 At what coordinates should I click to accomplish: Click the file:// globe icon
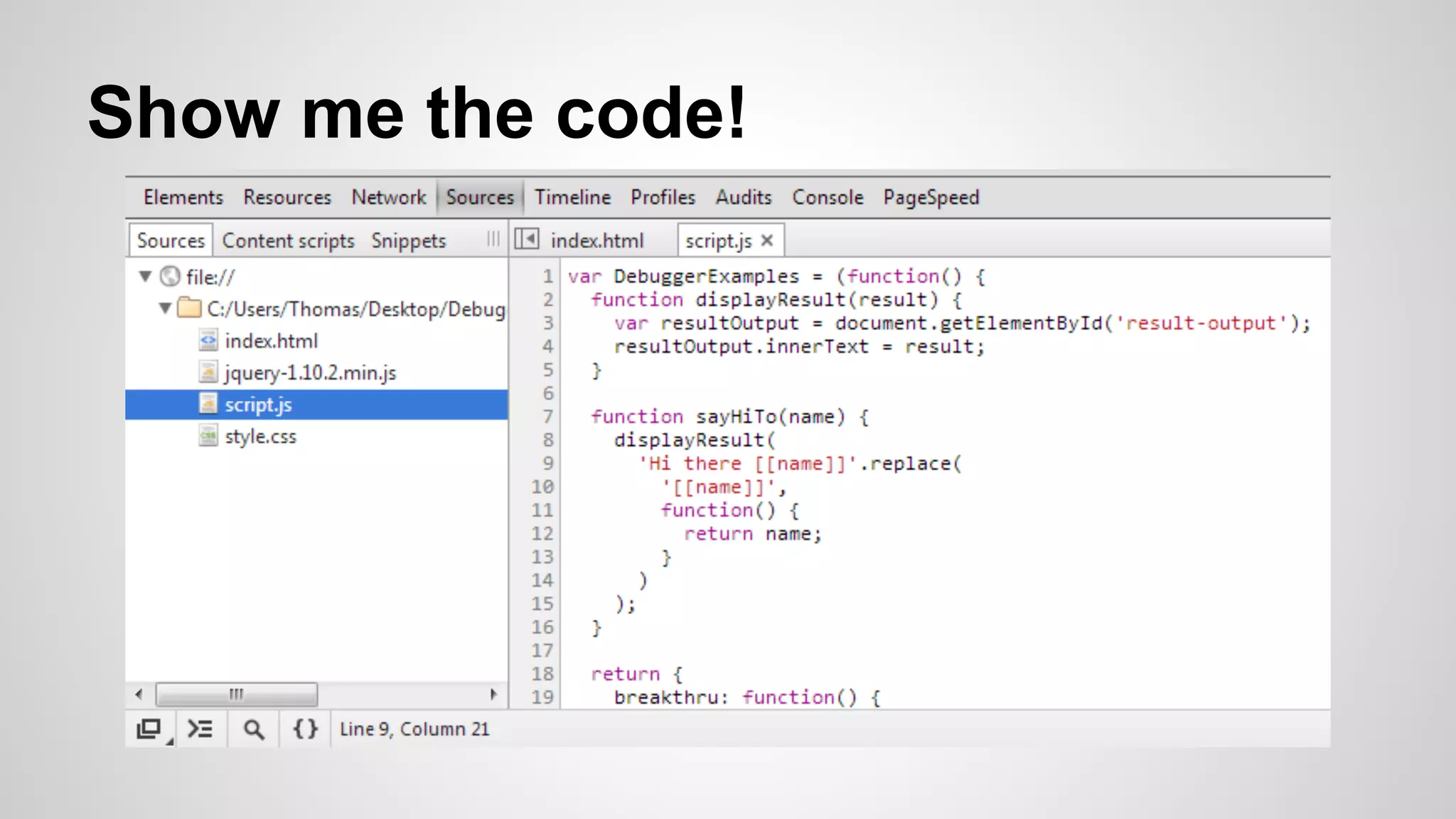tap(171, 276)
